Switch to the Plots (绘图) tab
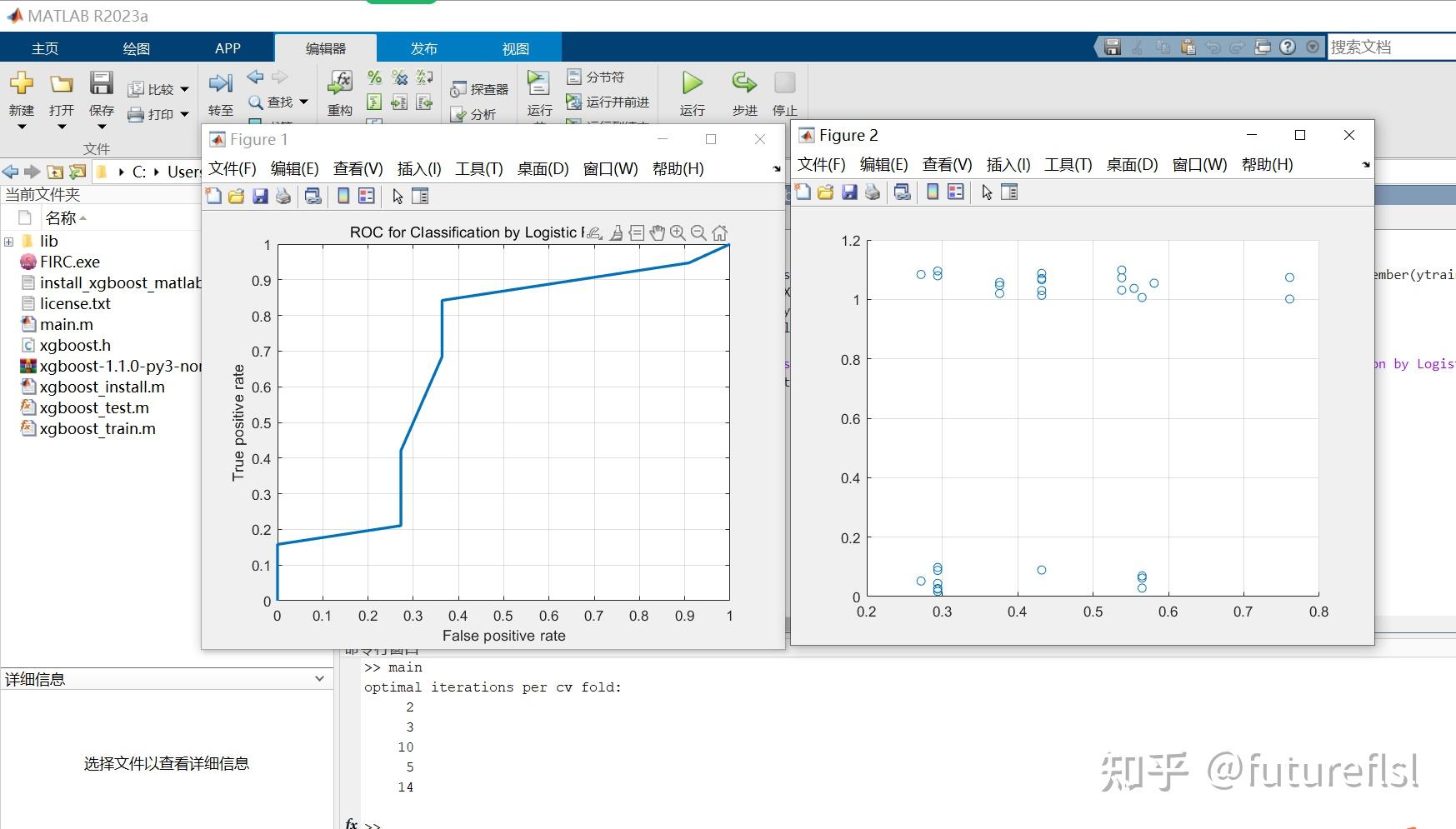1456x829 pixels. tap(137, 48)
